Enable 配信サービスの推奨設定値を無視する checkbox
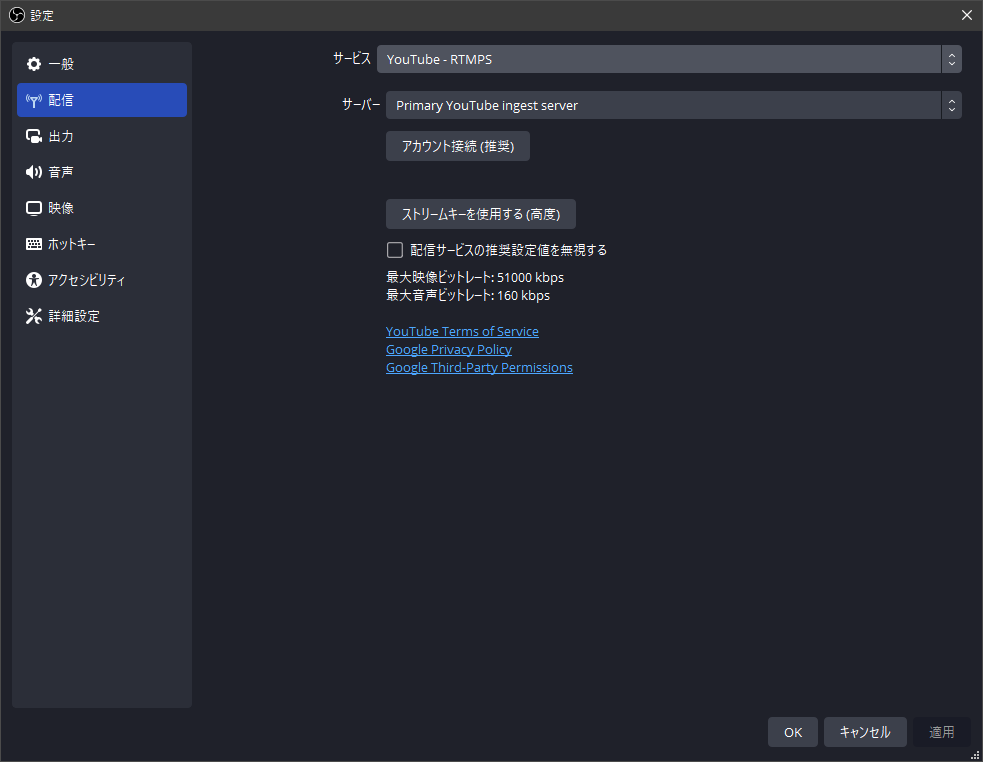 (395, 250)
